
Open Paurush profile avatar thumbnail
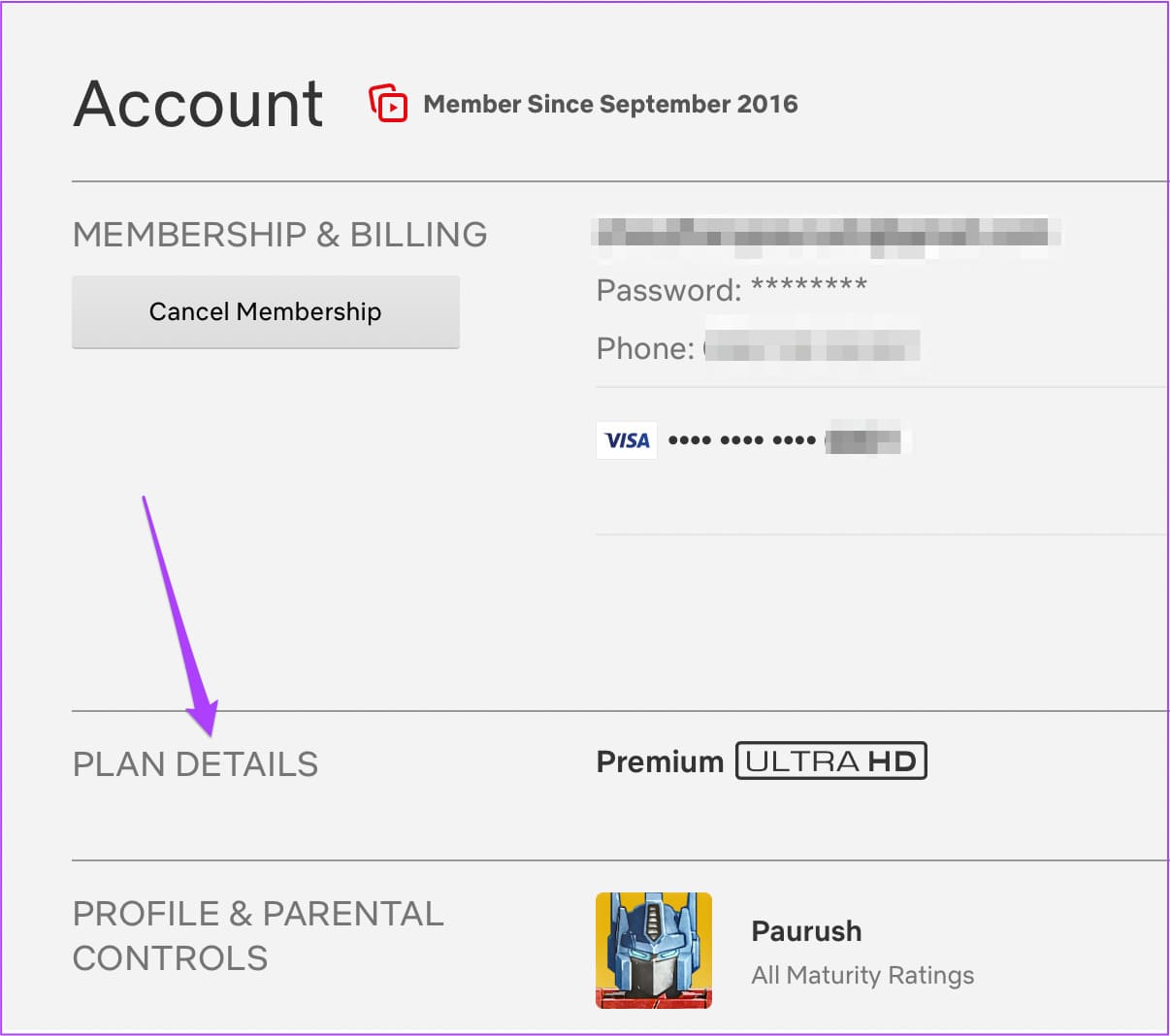(x=654, y=951)
